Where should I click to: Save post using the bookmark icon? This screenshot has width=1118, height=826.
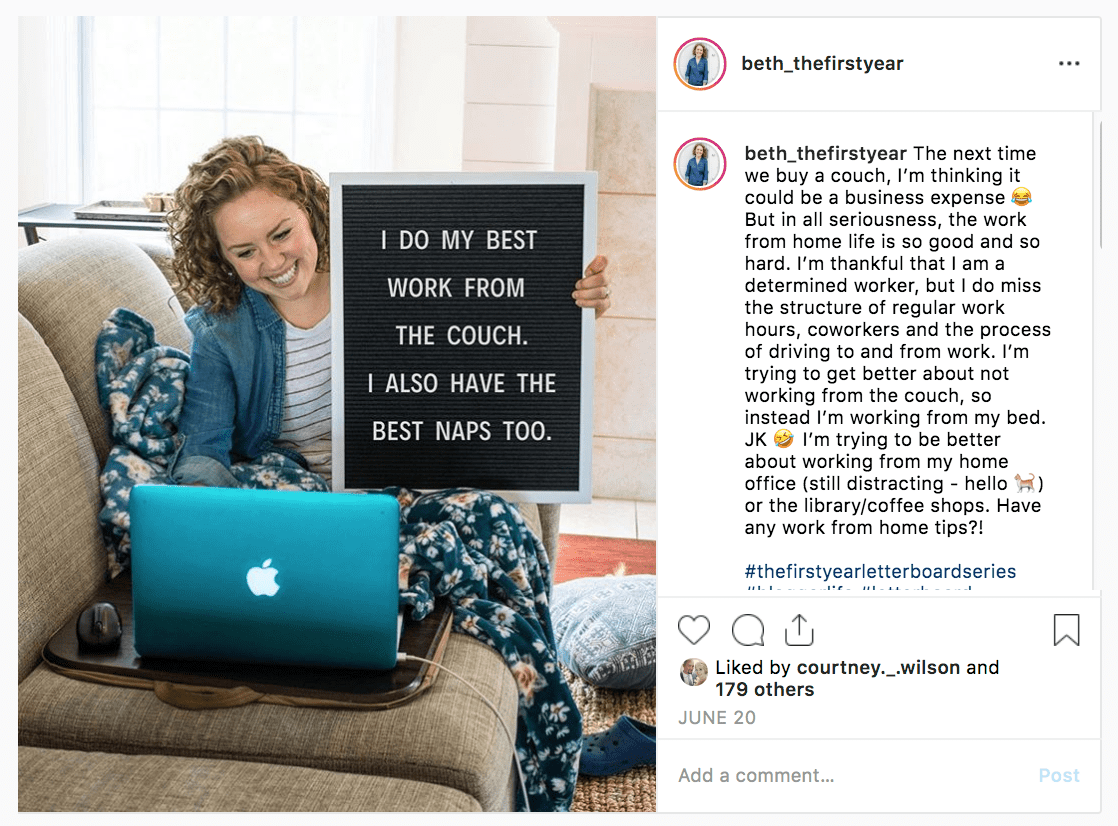(x=1067, y=630)
